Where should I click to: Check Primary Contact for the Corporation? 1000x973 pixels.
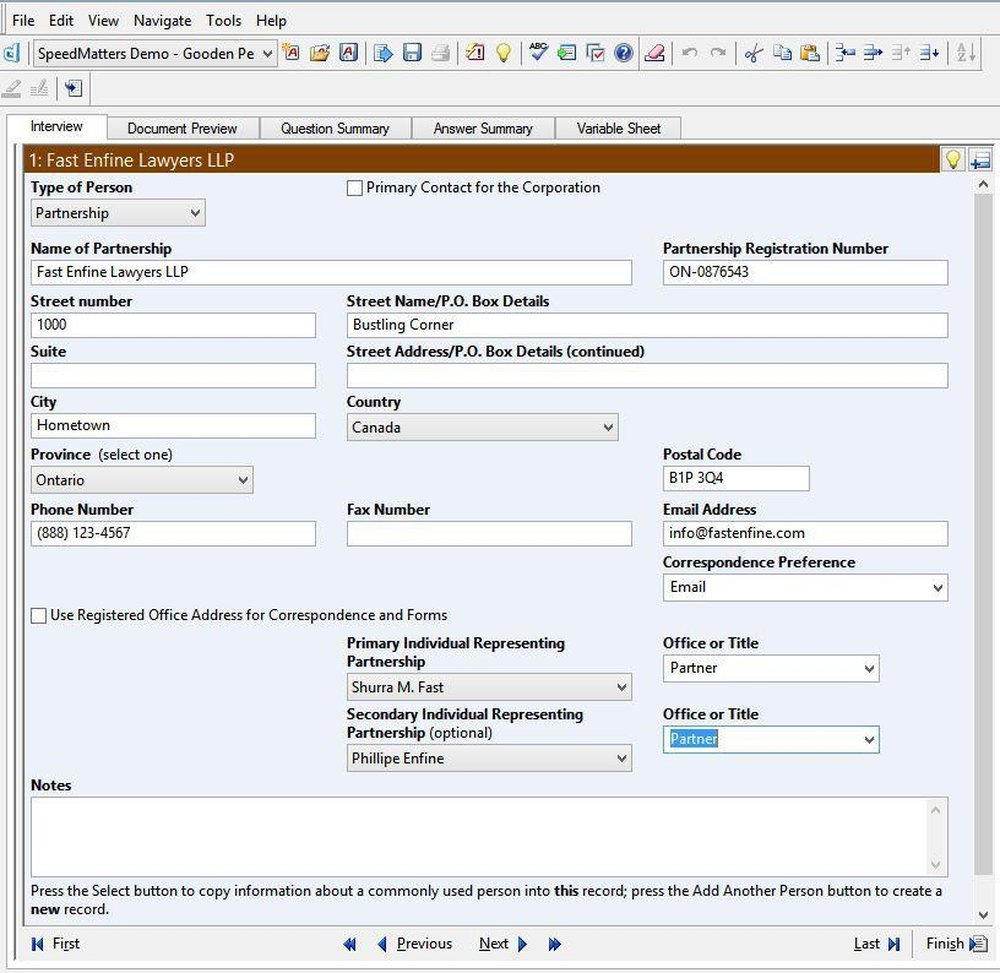(355, 188)
